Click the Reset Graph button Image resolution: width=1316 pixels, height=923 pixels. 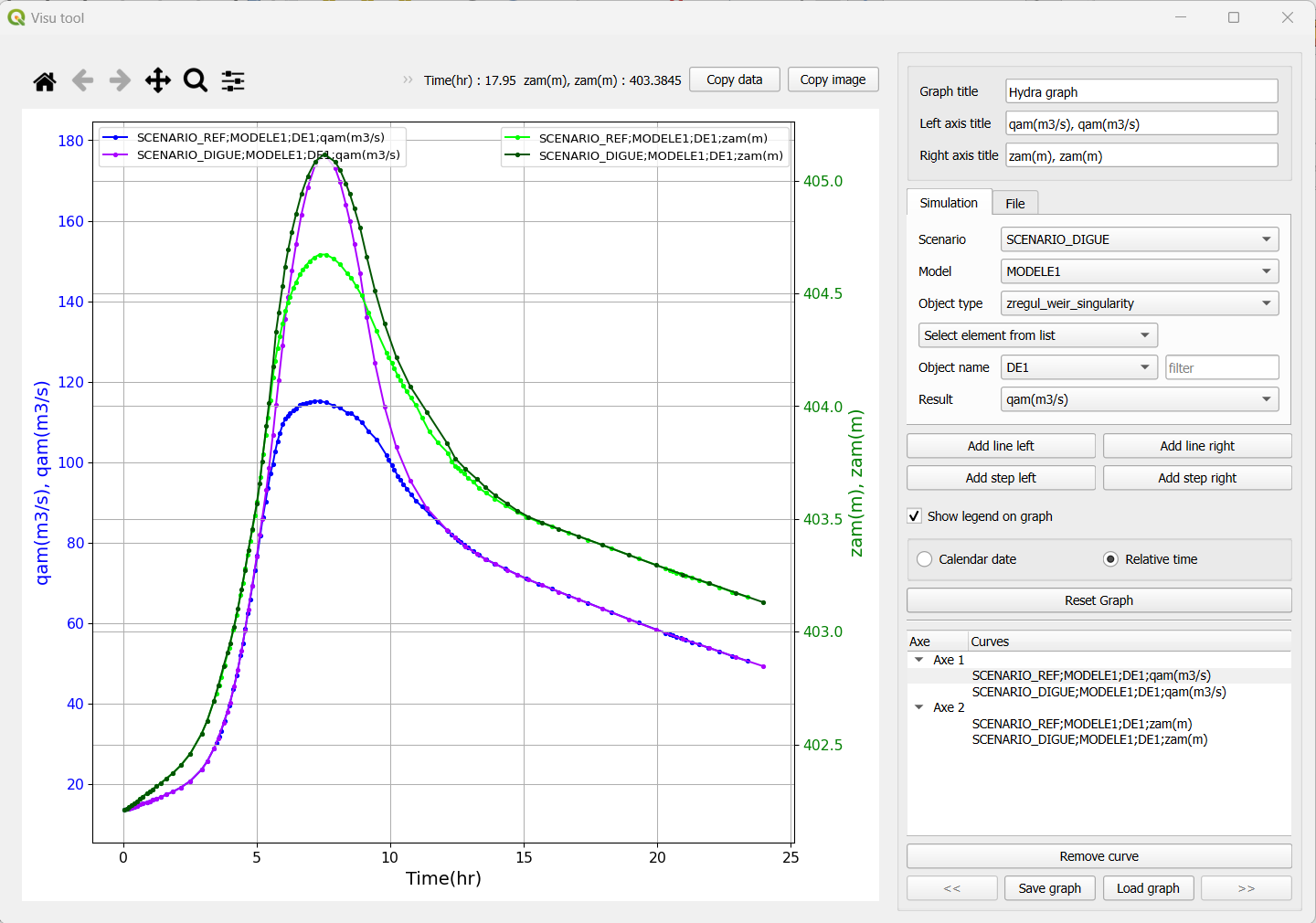pyautogui.click(x=1099, y=600)
